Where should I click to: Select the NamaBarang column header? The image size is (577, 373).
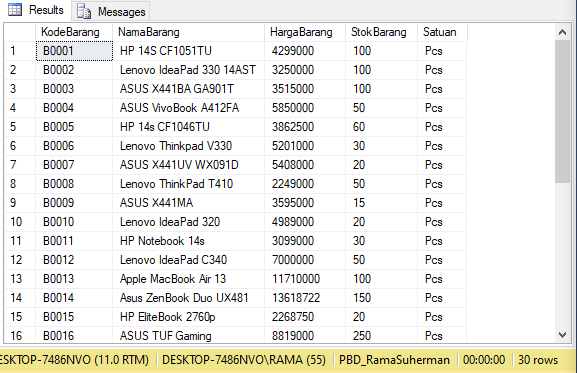(188, 32)
